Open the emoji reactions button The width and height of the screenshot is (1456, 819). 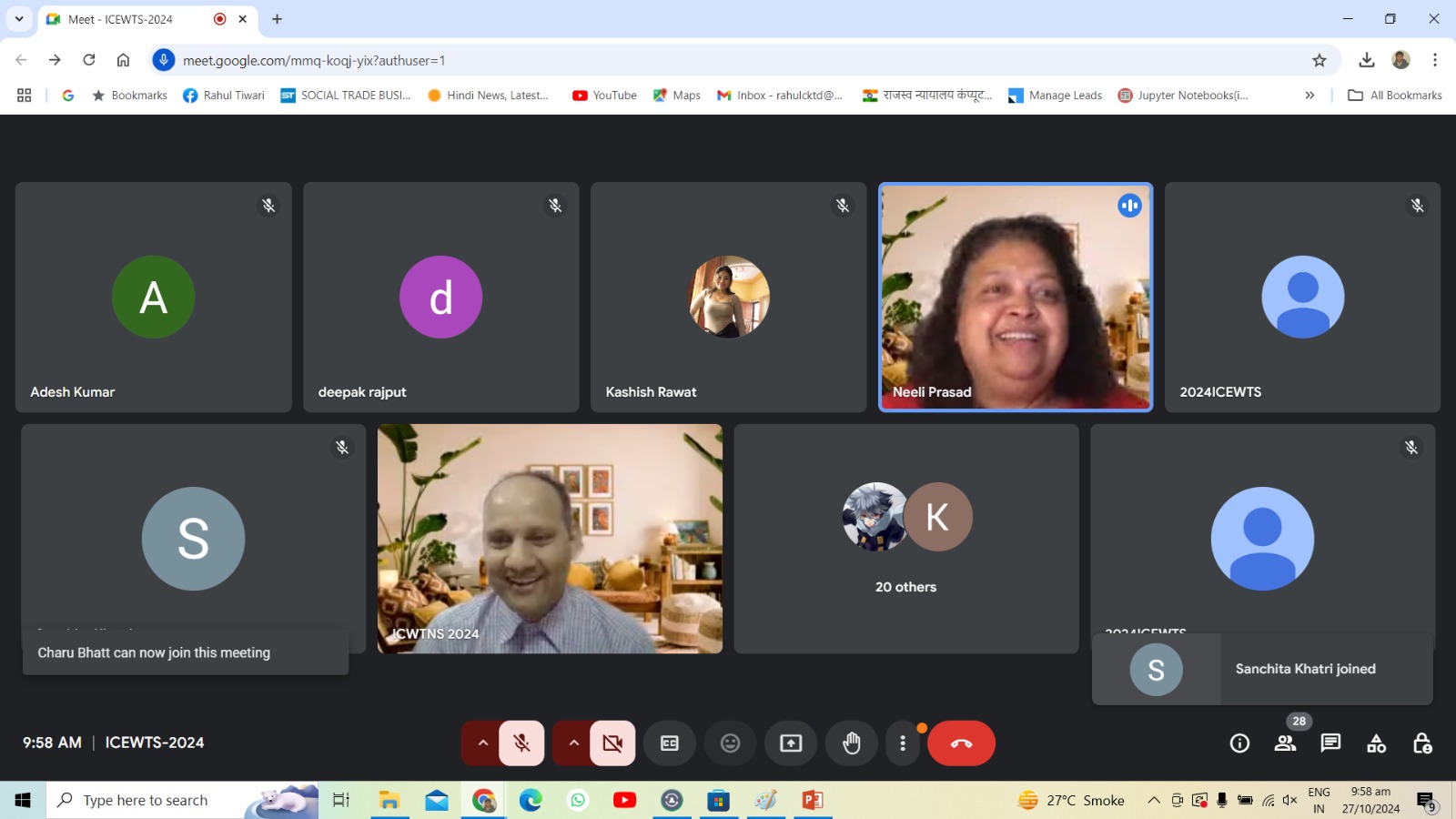point(730,743)
